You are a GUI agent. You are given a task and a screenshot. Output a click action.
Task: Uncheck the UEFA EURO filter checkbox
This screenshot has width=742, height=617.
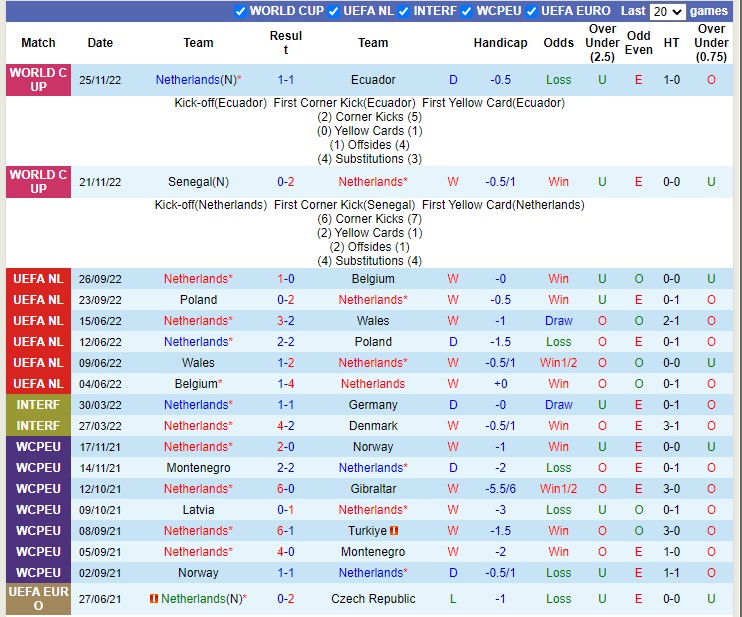click(531, 11)
